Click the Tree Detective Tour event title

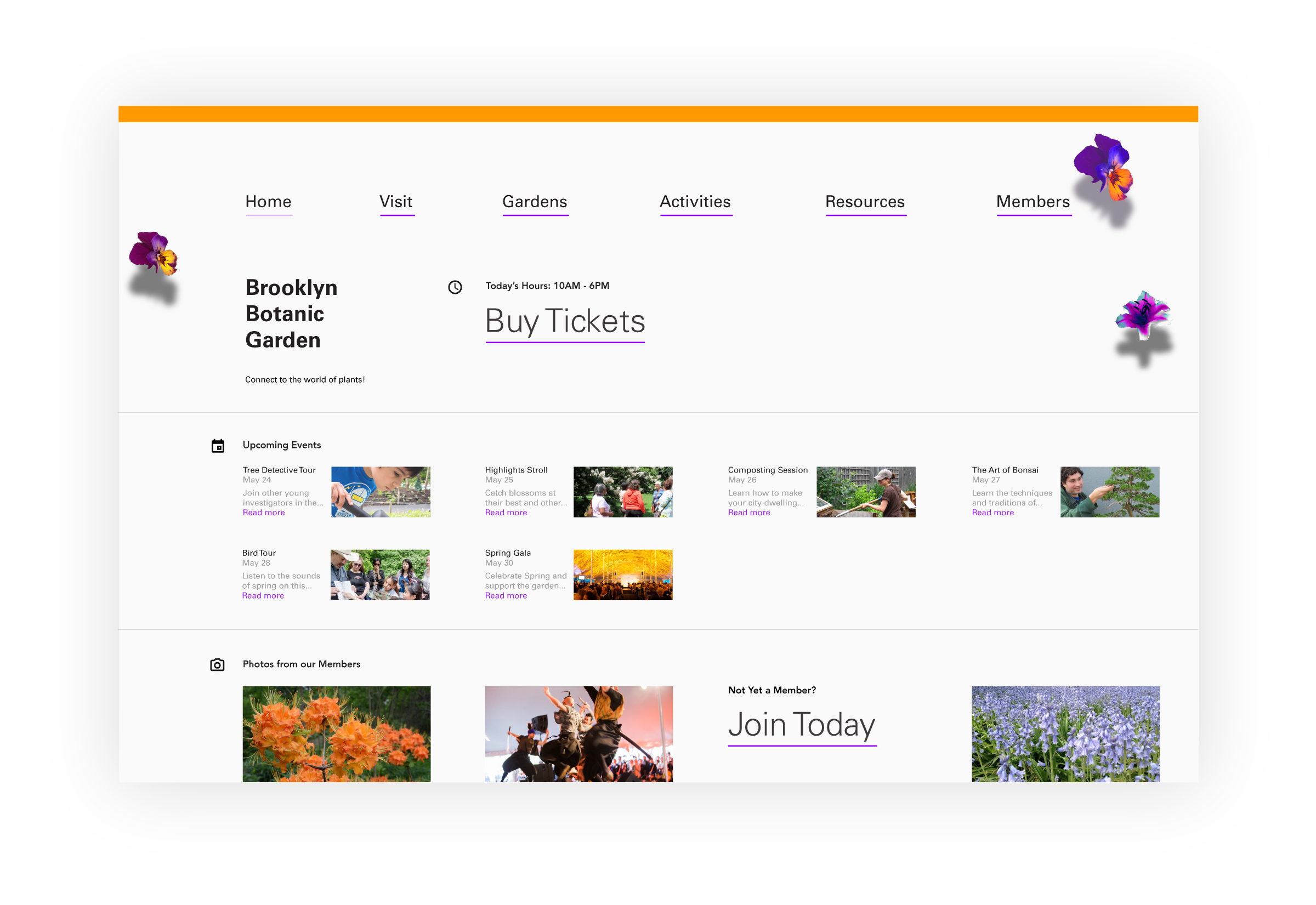pyautogui.click(x=279, y=470)
